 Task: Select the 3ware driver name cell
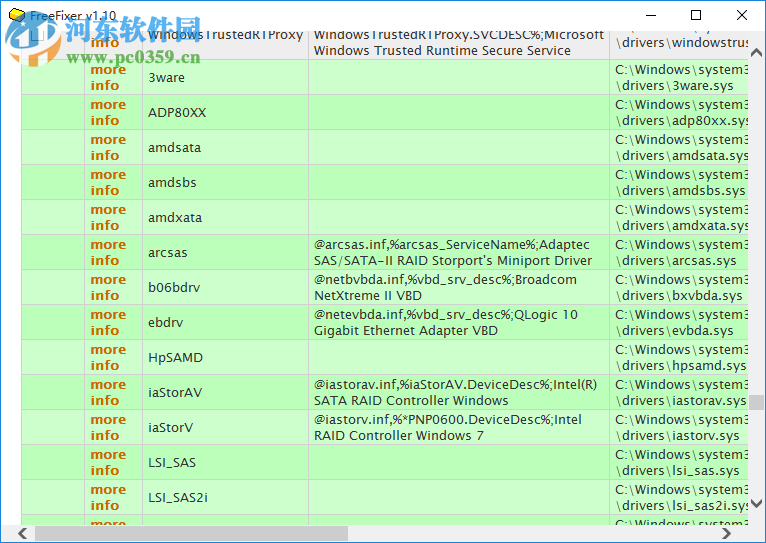click(x=225, y=77)
